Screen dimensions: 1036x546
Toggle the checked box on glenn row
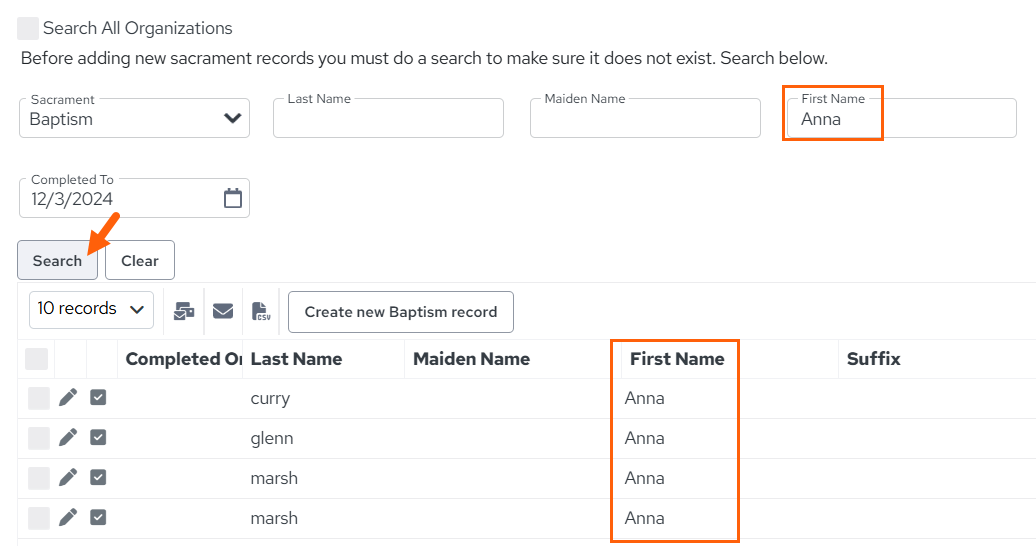point(98,438)
